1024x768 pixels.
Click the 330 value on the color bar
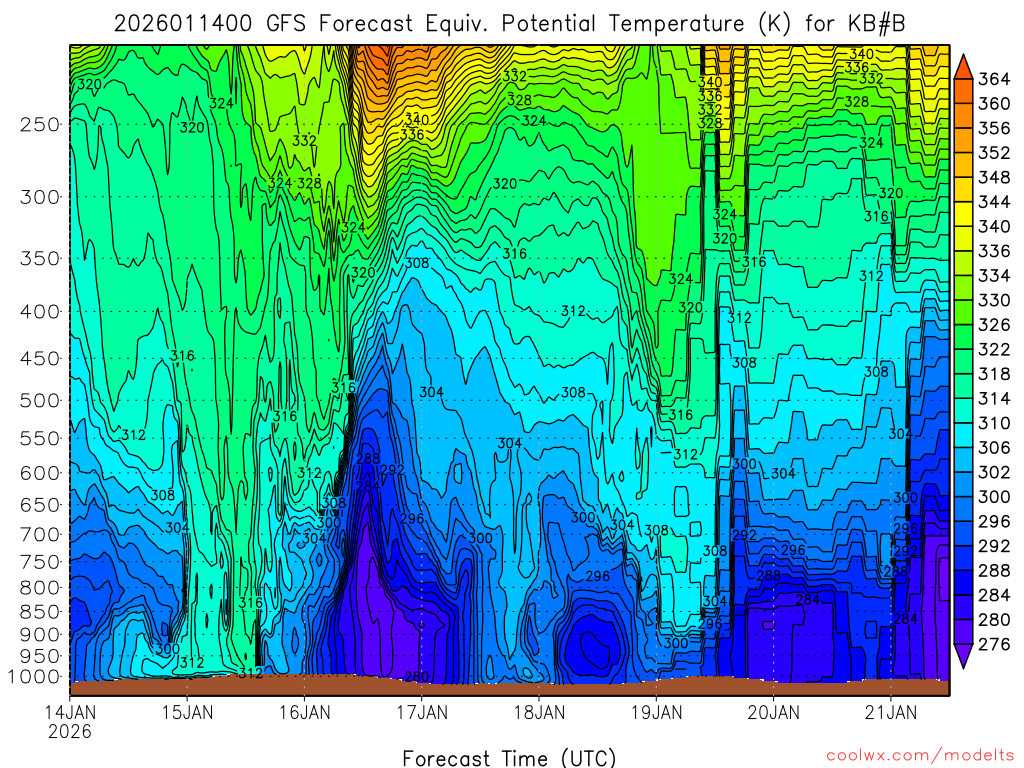click(x=994, y=300)
